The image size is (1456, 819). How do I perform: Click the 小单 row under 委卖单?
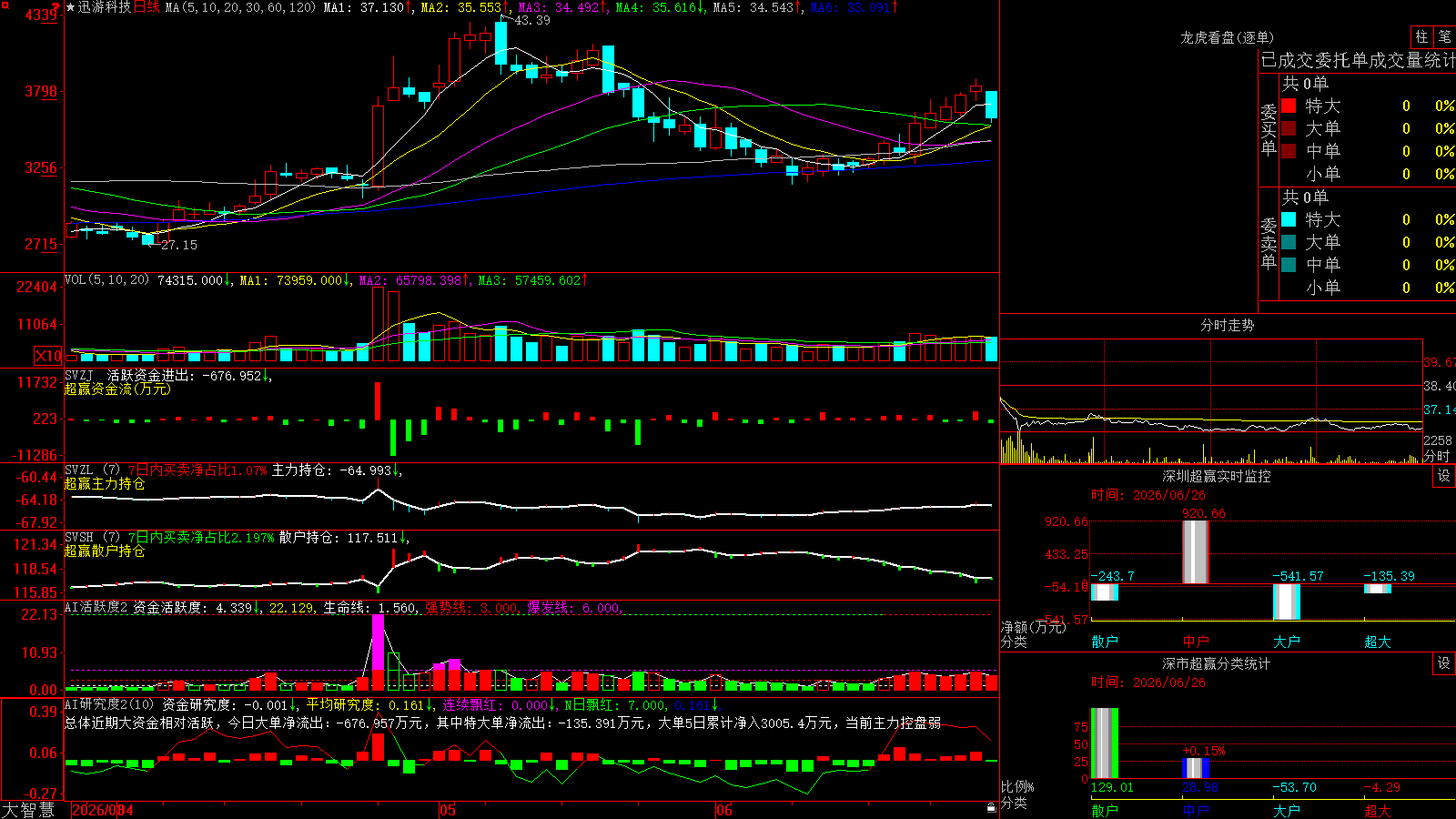tap(1368, 288)
